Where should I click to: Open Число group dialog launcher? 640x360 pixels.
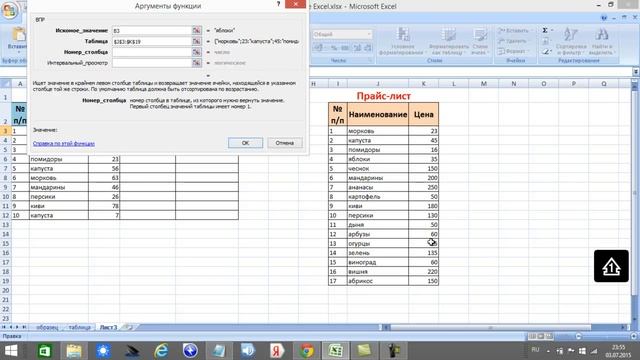pyautogui.click(x=370, y=60)
